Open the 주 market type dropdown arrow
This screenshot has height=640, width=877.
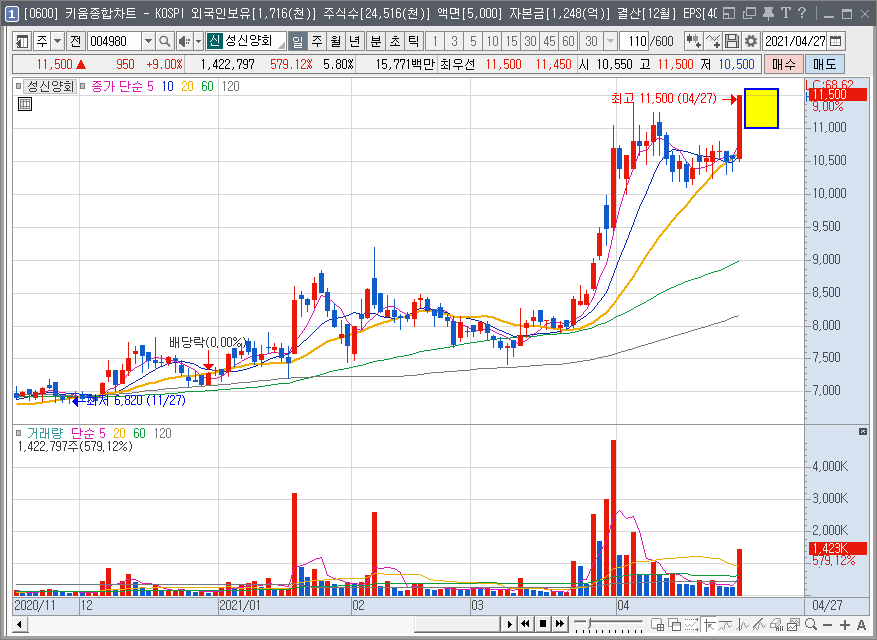[58, 41]
